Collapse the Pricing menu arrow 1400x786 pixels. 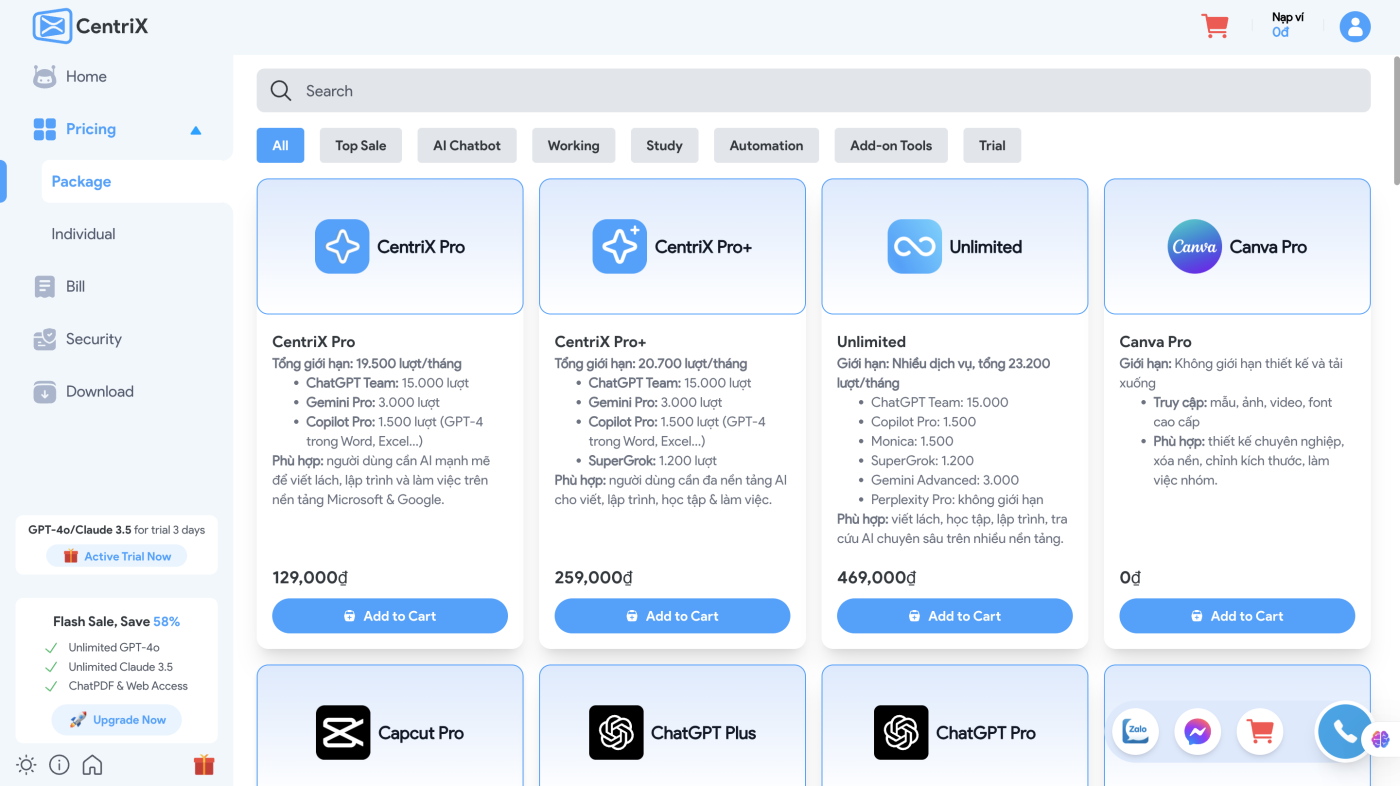[x=196, y=130]
